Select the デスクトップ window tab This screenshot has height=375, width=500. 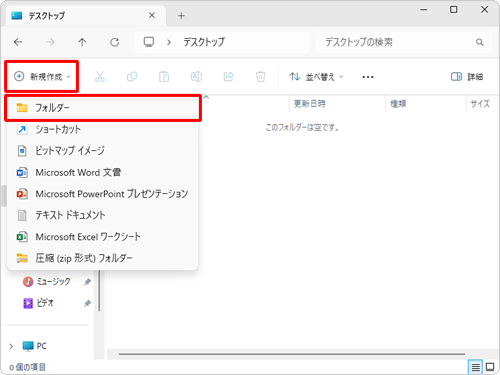pyautogui.click(x=86, y=15)
